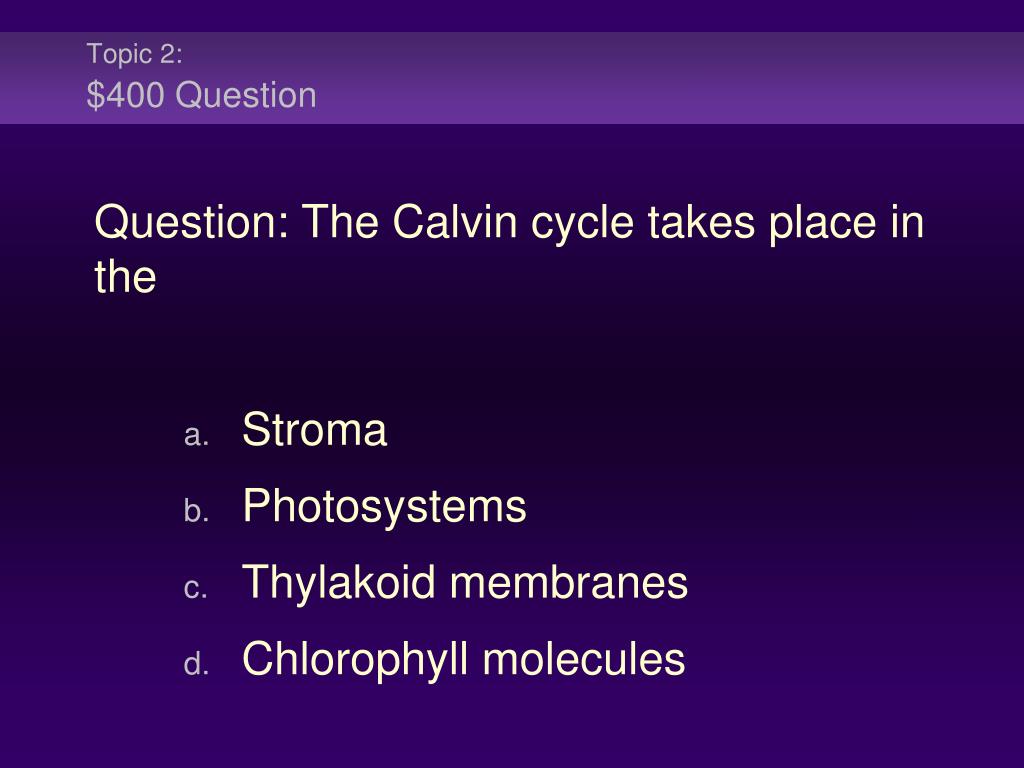This screenshot has height=768, width=1024.
Task: Click the word "the" on second line
Action: [125, 277]
